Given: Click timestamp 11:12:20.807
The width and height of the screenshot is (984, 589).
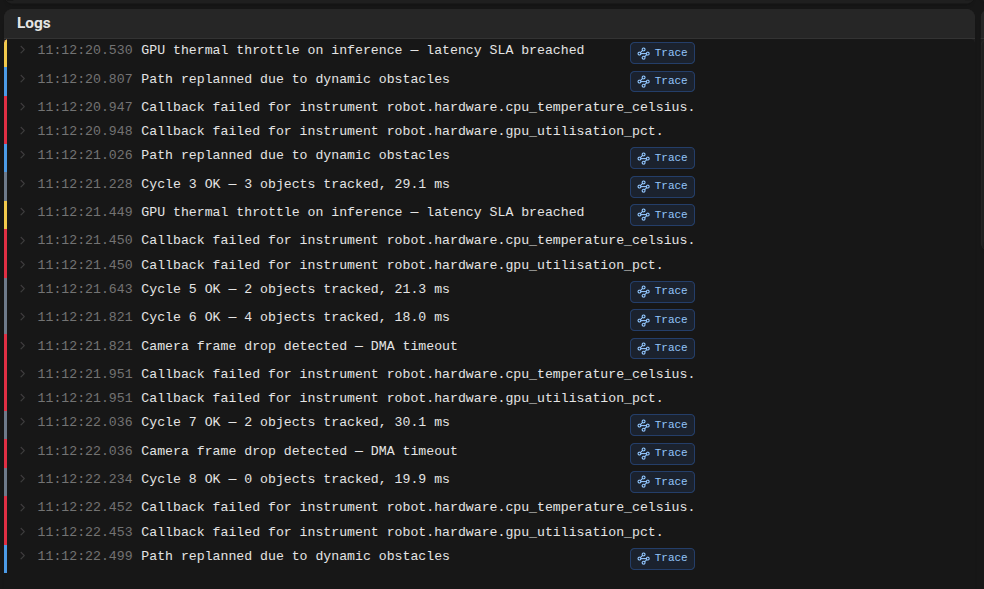Looking at the screenshot, I should pyautogui.click(x=85, y=79).
